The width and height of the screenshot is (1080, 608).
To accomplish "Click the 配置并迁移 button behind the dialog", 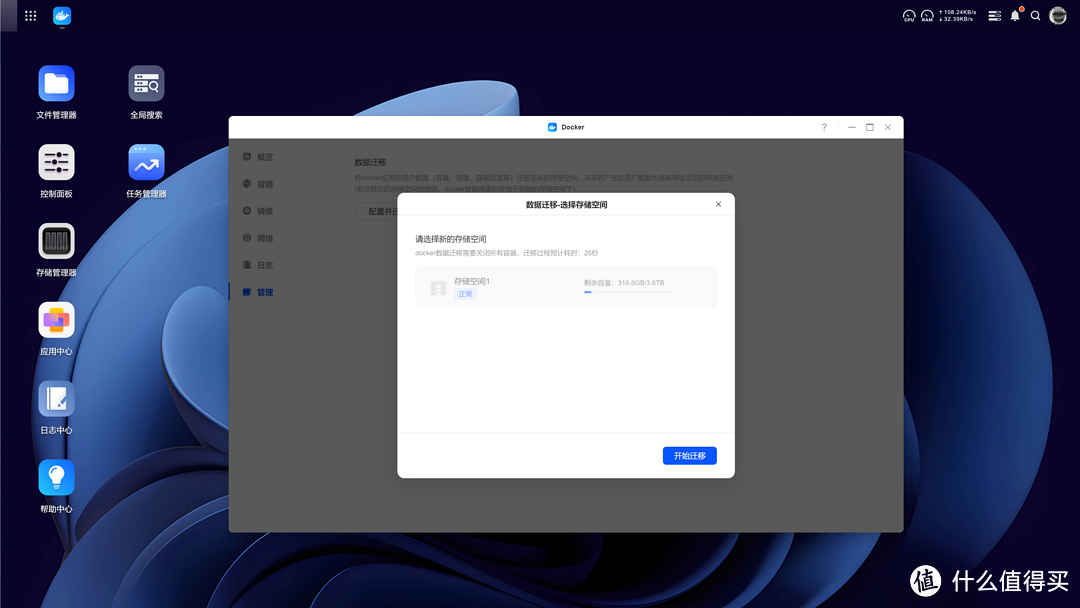I will (377, 211).
